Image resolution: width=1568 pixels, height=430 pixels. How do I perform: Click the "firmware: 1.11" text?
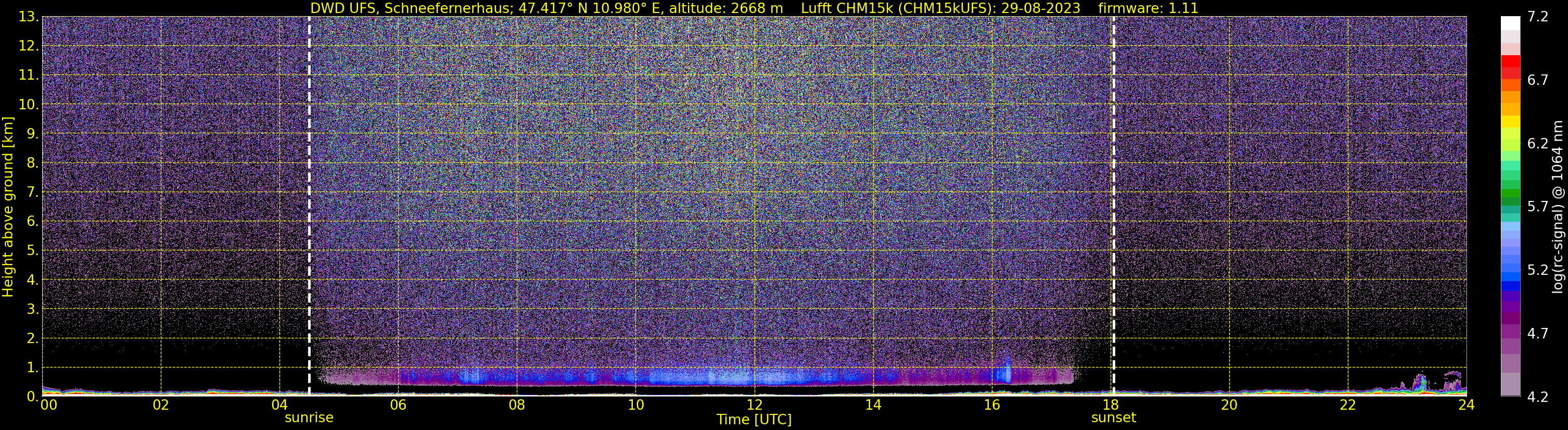point(1149,8)
